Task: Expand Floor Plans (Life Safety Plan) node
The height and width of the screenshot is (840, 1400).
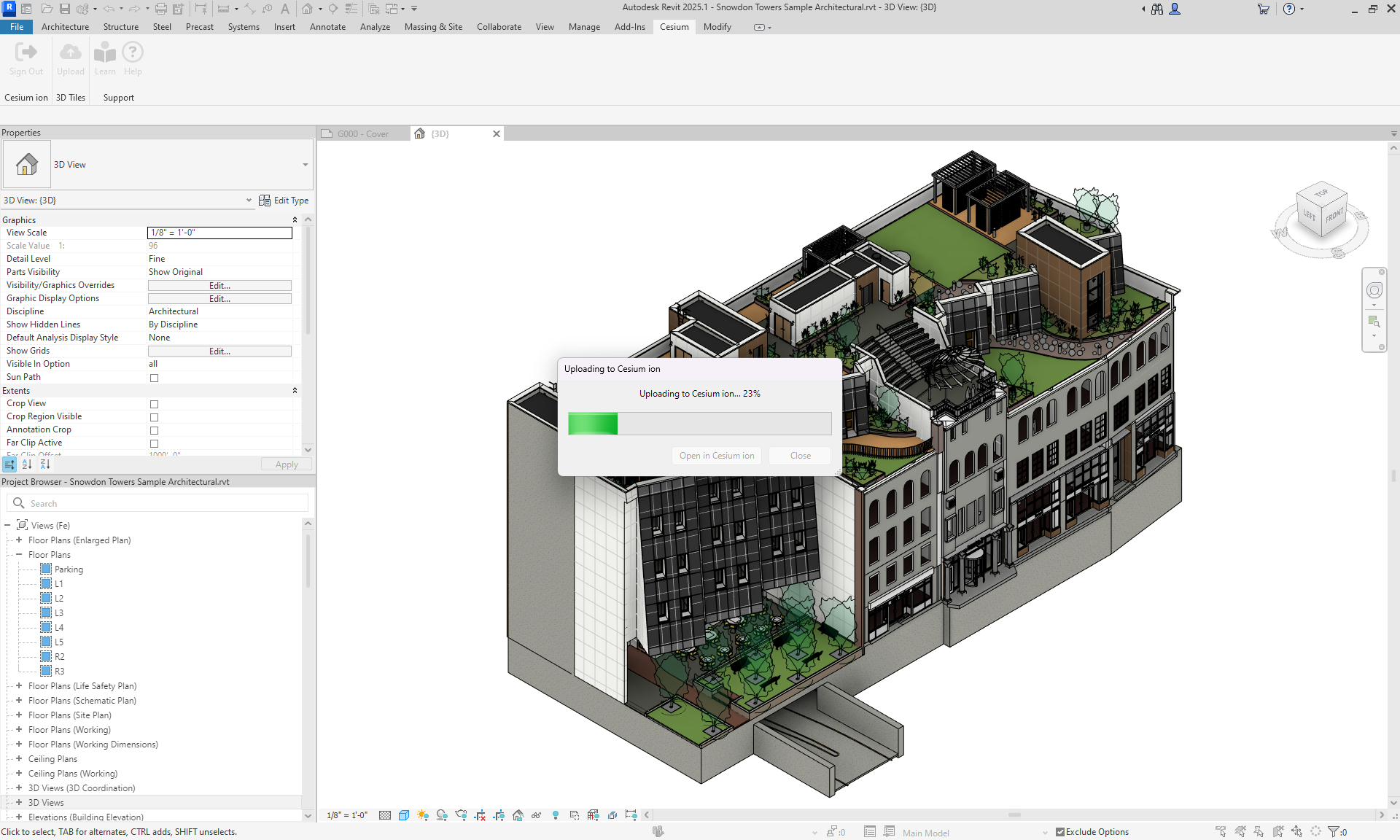Action: [x=19, y=686]
